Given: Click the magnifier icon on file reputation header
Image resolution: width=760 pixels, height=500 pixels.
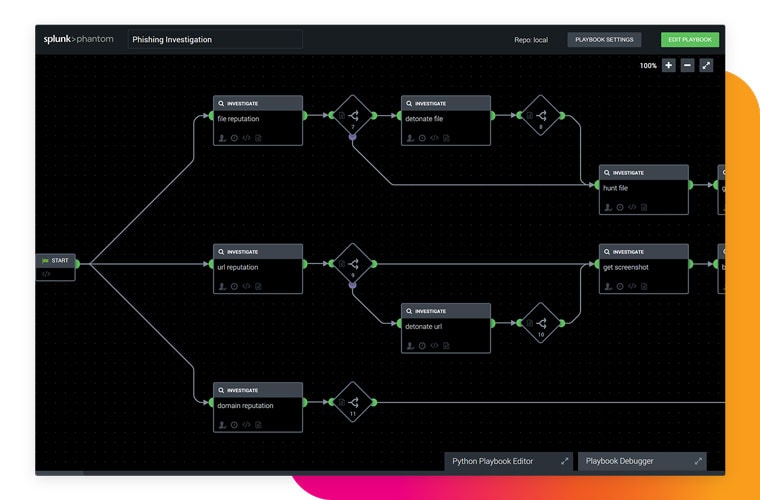Looking at the screenshot, I should click(x=221, y=103).
